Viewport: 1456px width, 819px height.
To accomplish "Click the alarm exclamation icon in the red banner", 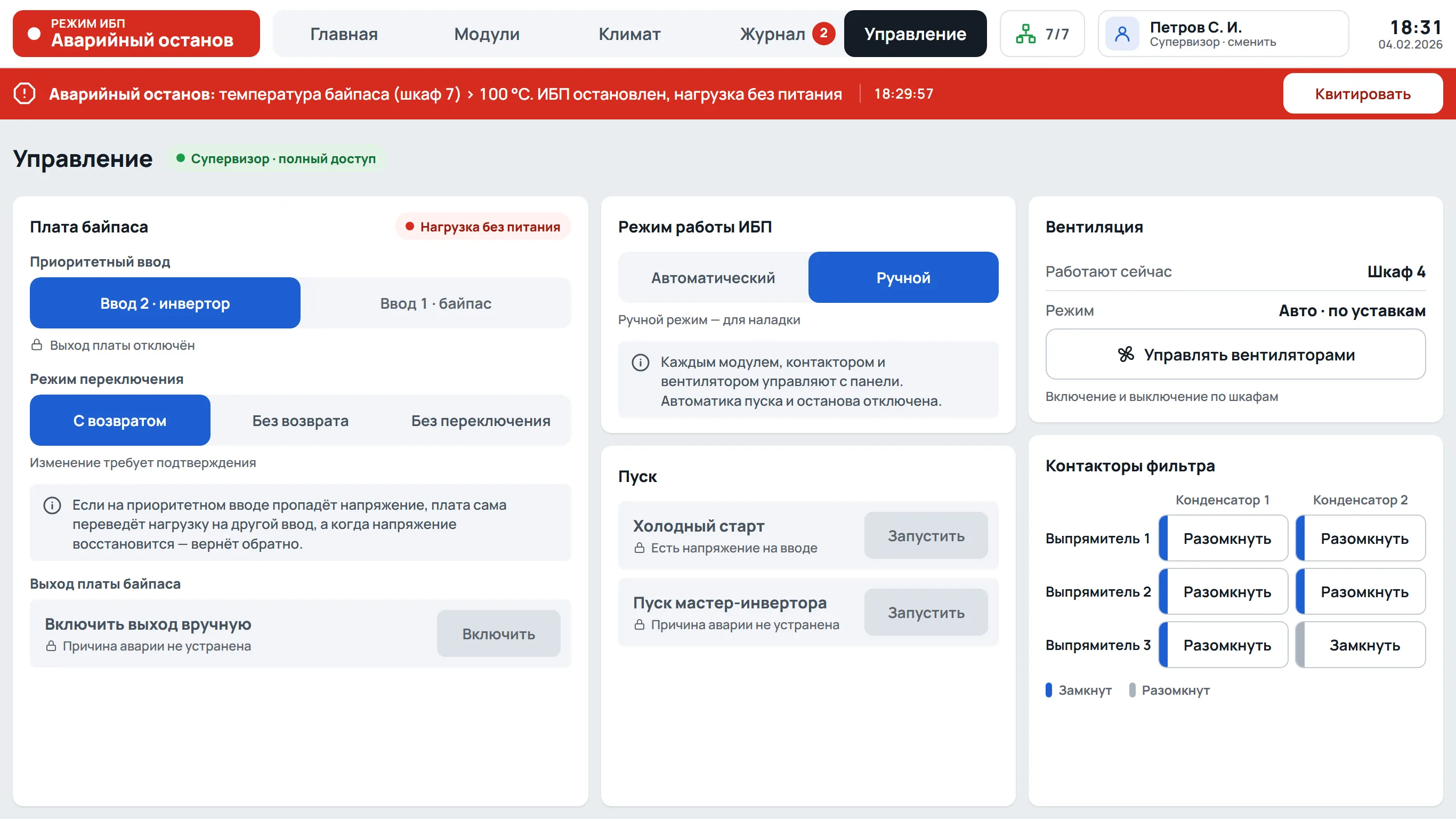I will point(25,93).
